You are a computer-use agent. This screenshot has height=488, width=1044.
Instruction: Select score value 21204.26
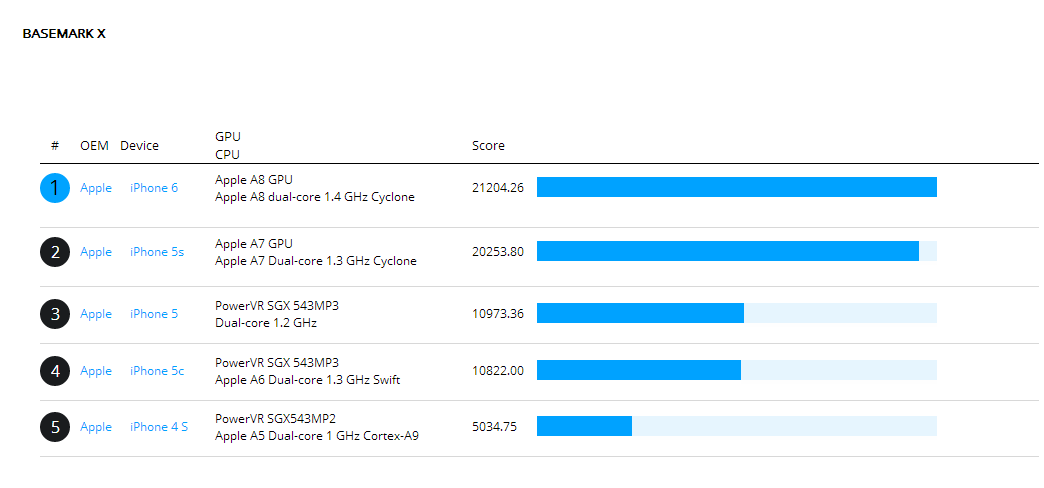click(x=498, y=188)
